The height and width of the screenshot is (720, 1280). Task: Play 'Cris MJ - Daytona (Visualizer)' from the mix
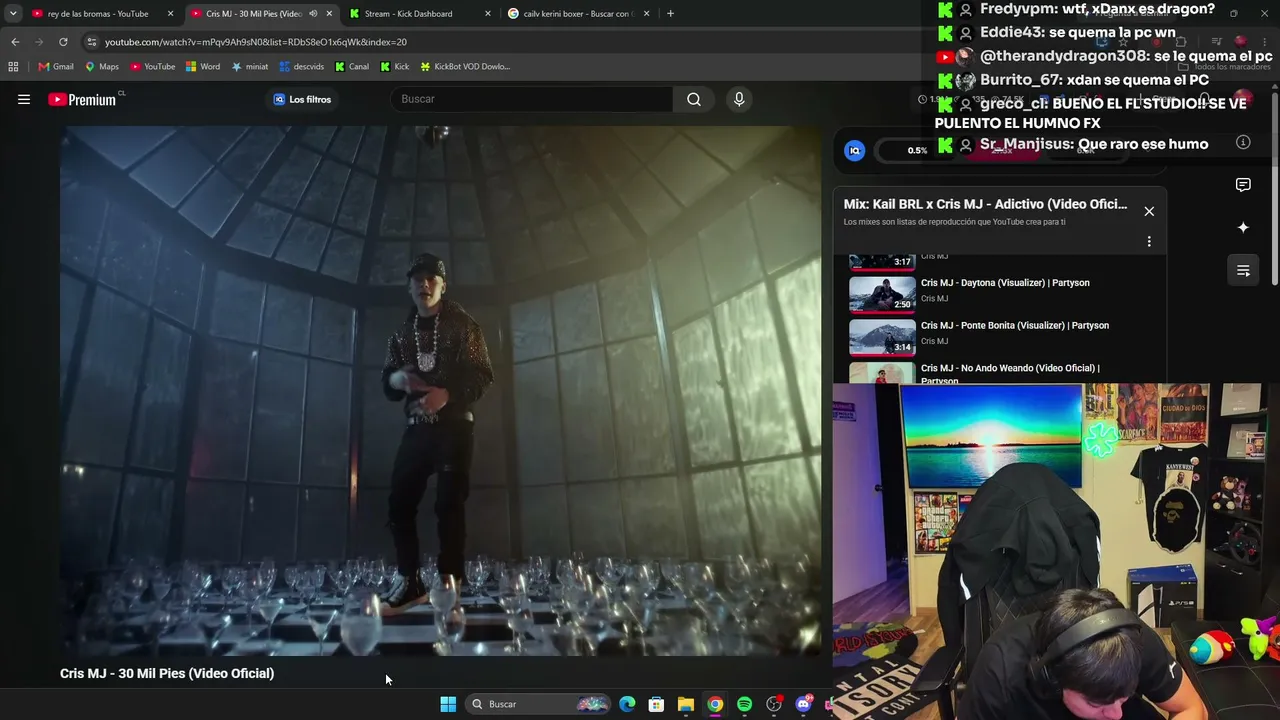(x=1005, y=283)
